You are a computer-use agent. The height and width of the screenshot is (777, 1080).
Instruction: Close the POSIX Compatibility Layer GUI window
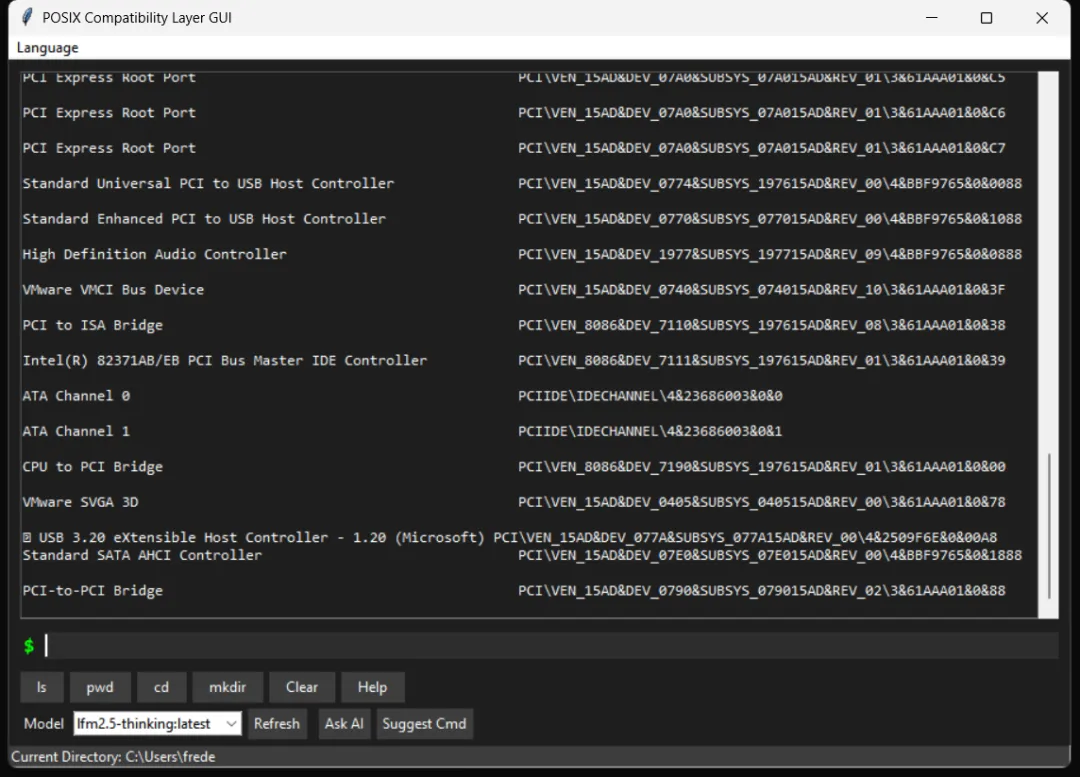(x=1042, y=18)
